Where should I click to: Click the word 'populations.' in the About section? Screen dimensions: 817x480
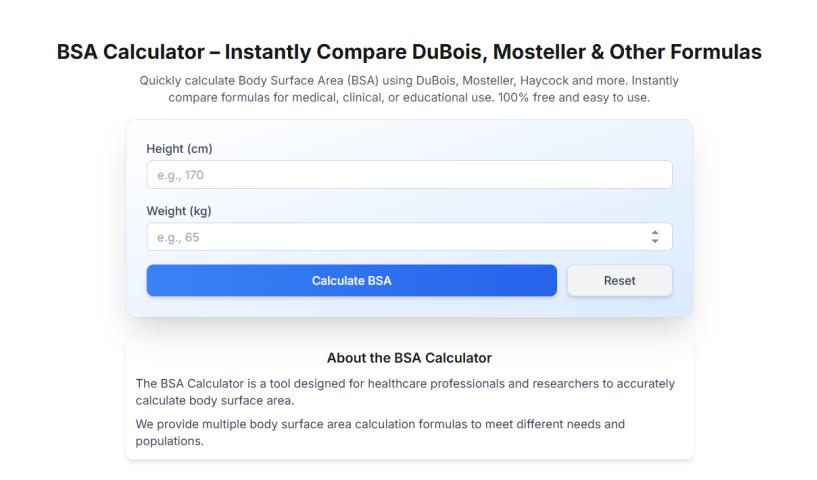pyautogui.click(x=170, y=441)
